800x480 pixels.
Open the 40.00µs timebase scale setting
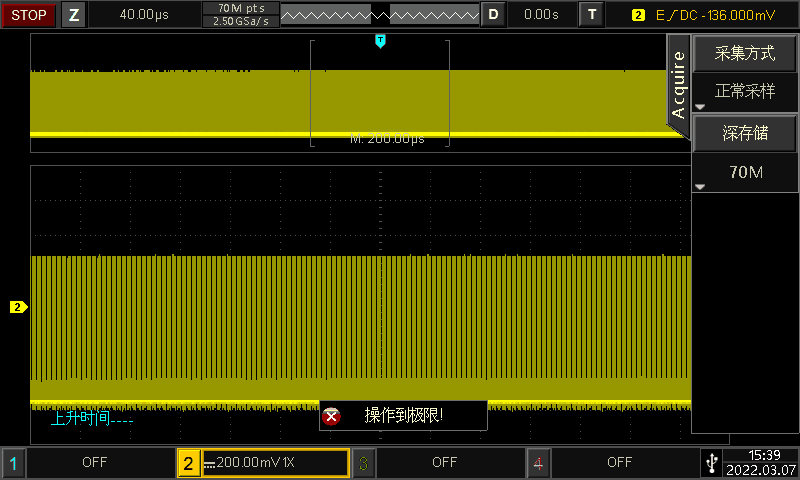tap(145, 15)
